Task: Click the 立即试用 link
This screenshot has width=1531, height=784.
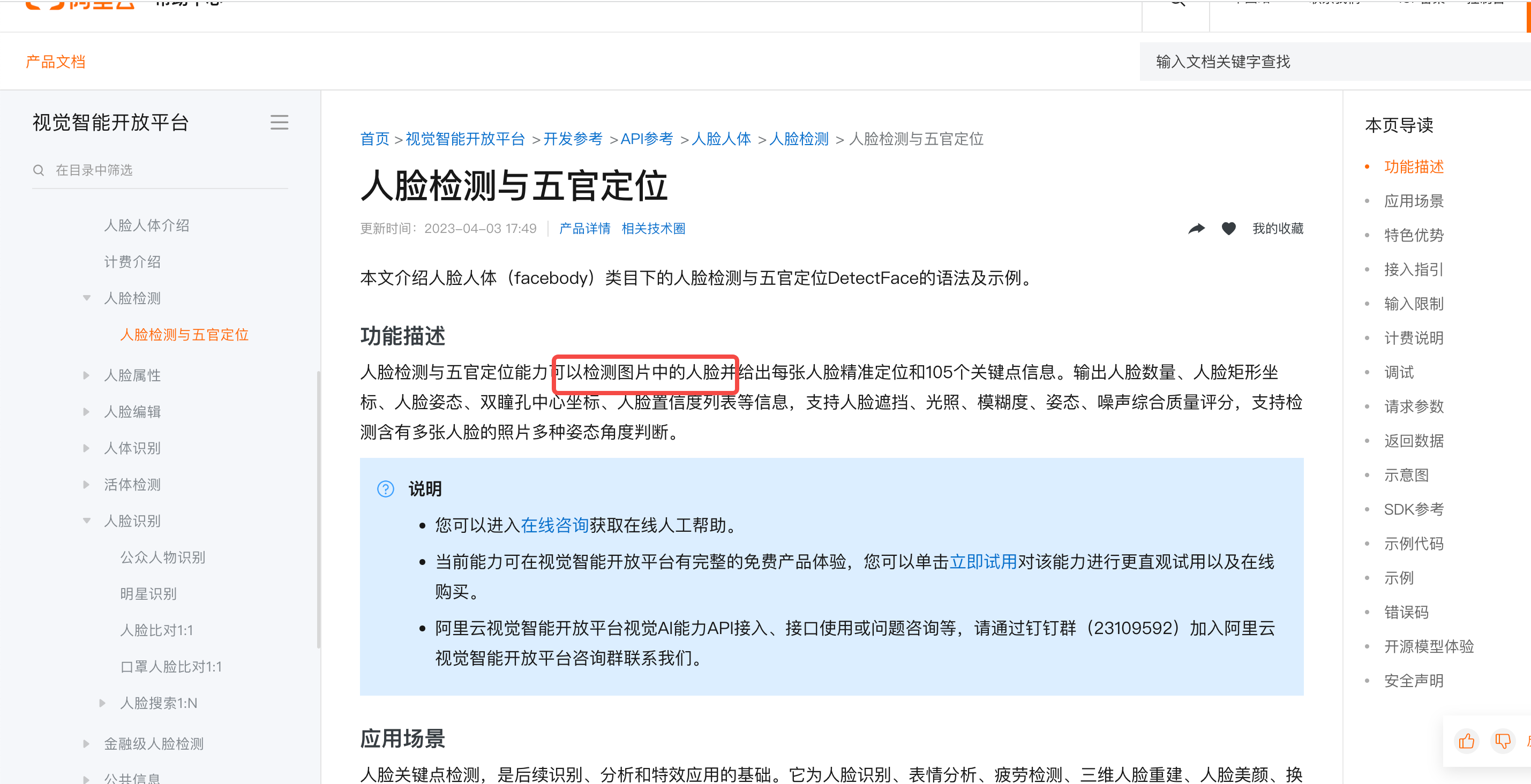Action: pos(983,562)
